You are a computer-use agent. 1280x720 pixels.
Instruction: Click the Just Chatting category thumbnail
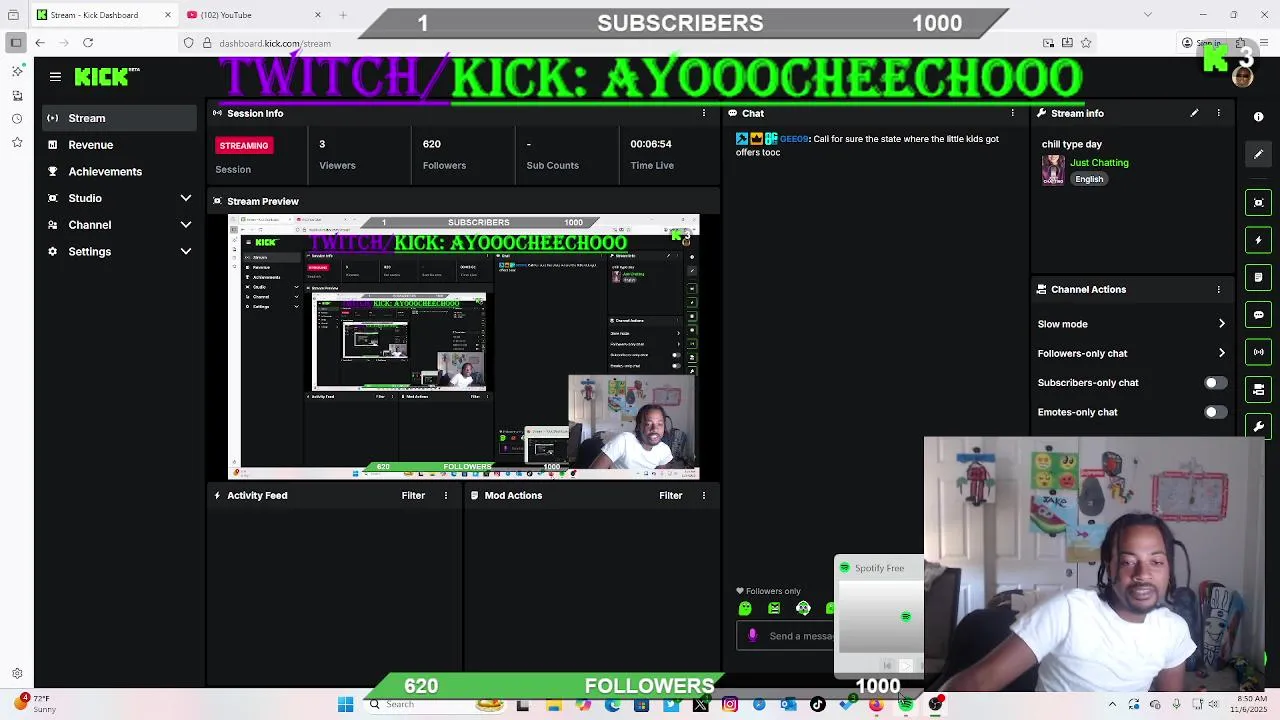click(1053, 170)
